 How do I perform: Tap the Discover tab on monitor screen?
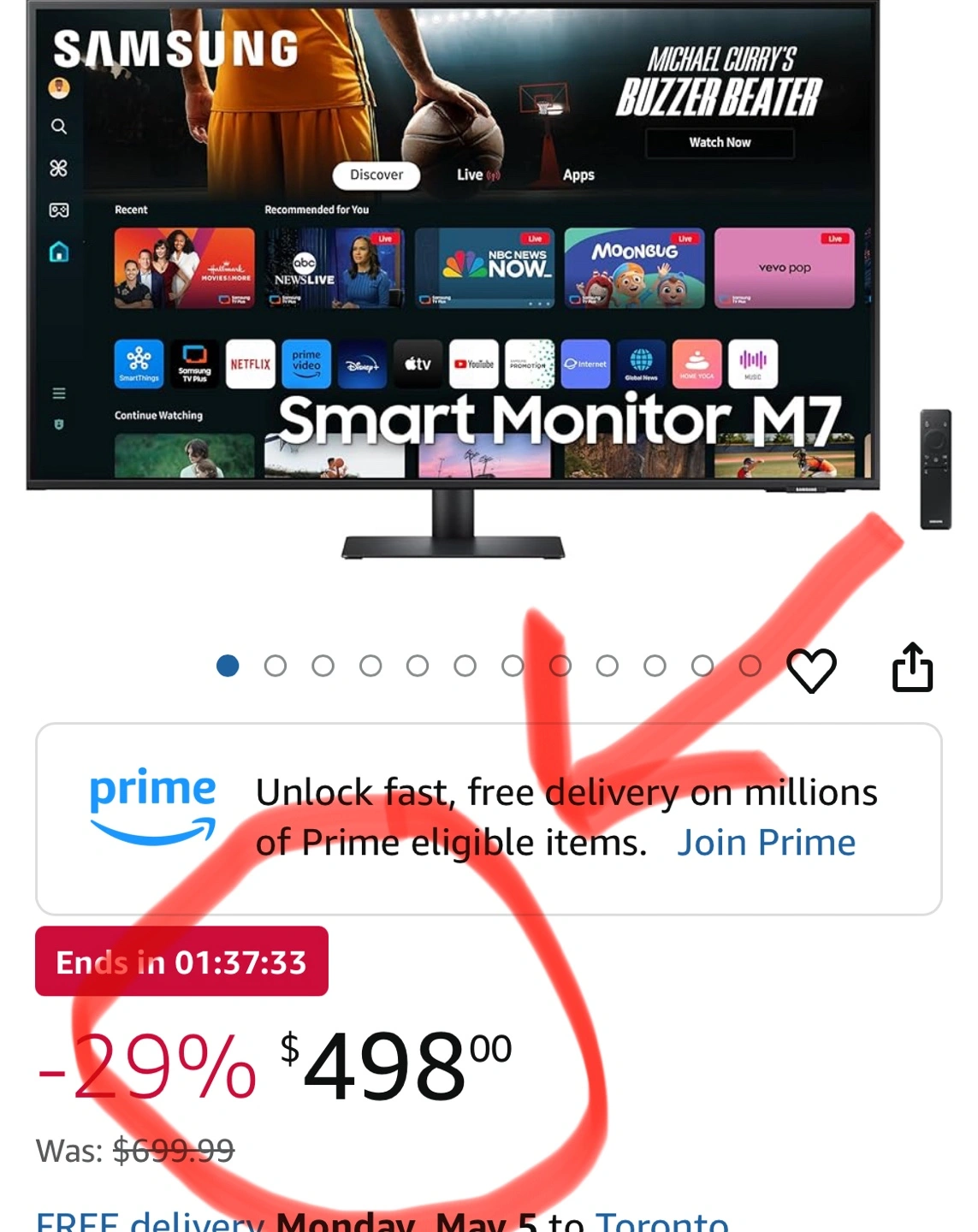376,175
